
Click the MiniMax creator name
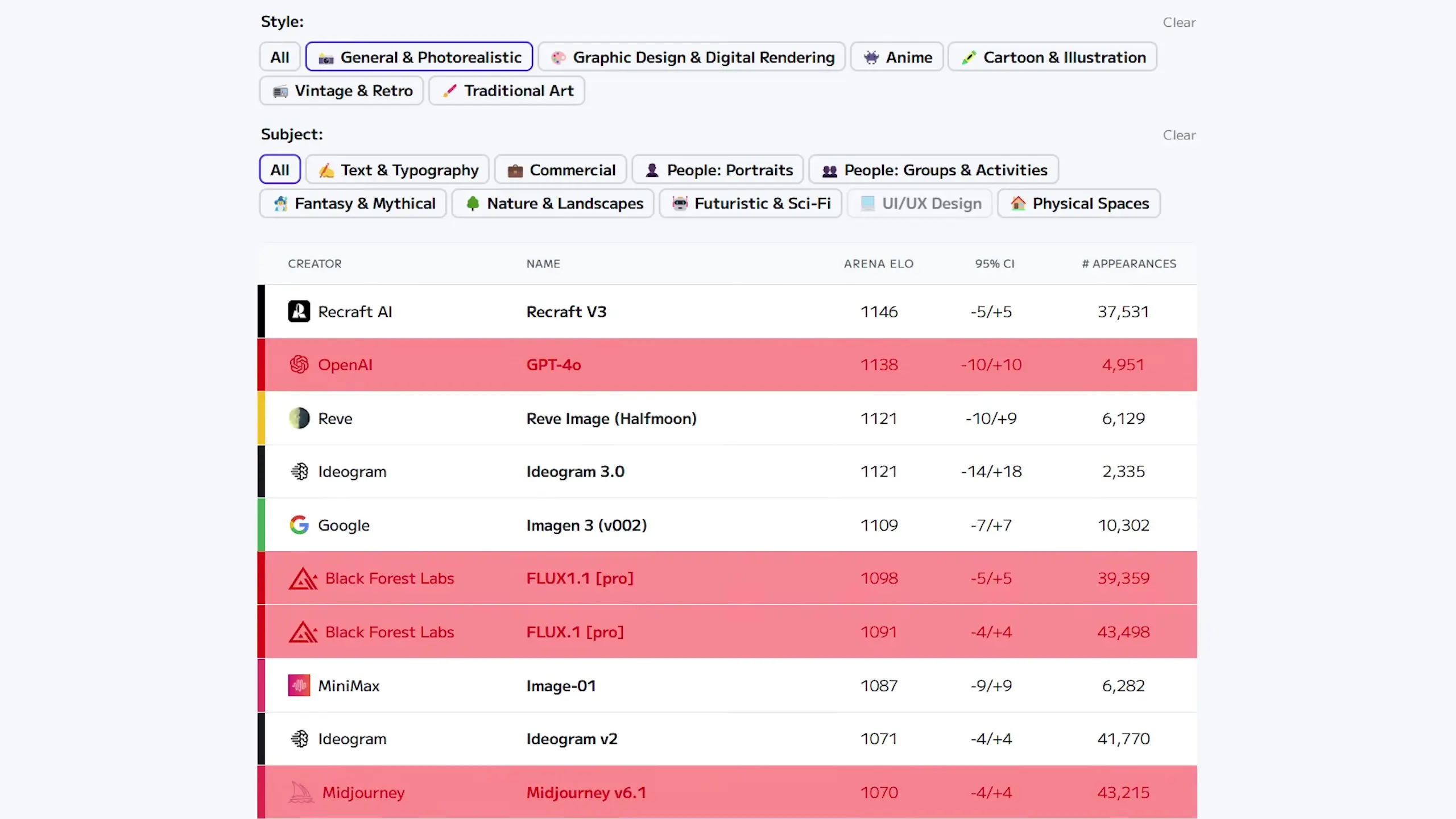coord(349,685)
